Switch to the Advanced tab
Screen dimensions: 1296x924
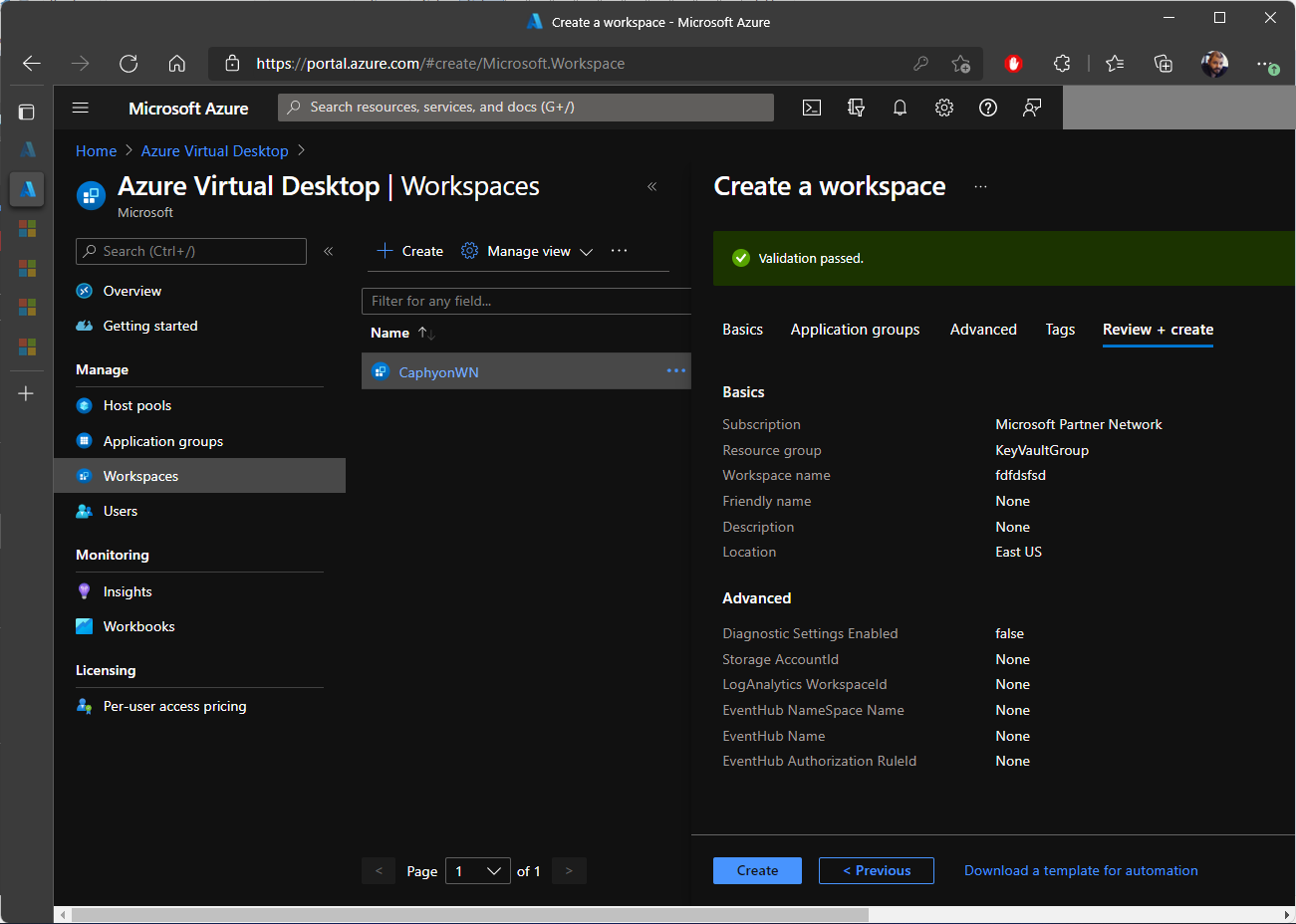983,330
